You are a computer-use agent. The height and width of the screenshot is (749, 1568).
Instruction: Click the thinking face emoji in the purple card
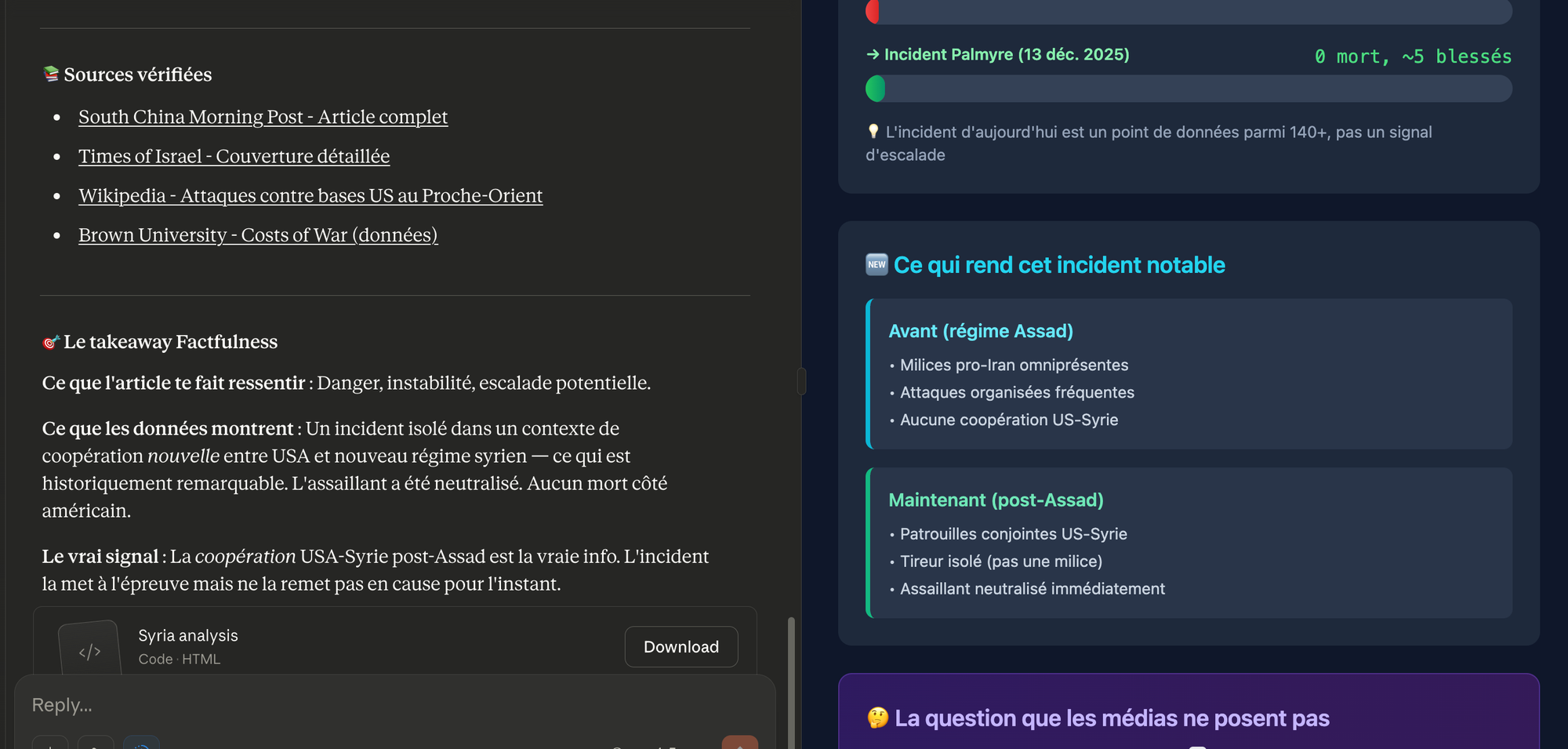877,718
